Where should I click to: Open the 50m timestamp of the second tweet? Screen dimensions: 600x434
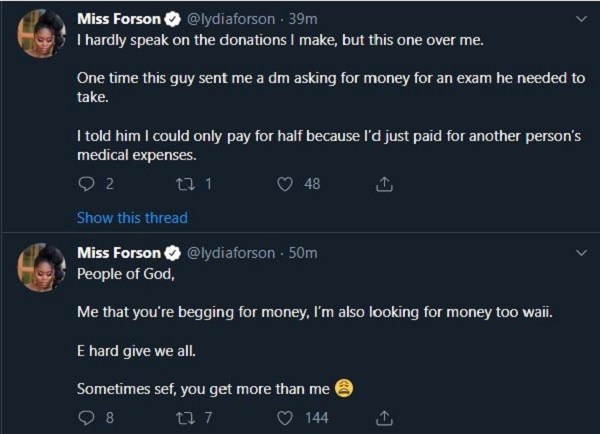coord(302,253)
